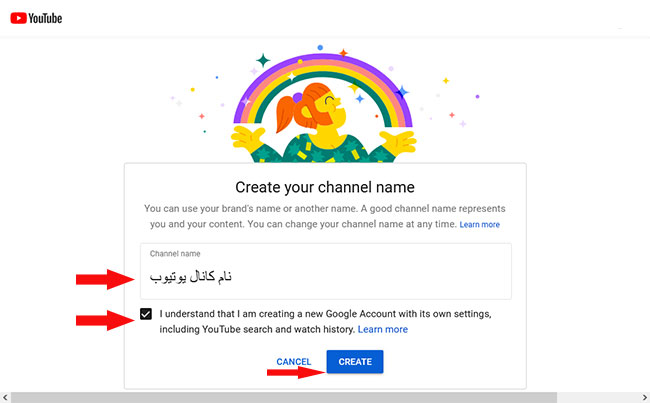Open Learn more link after channel name description
Viewport: 650px width, 403px height.
click(479, 225)
